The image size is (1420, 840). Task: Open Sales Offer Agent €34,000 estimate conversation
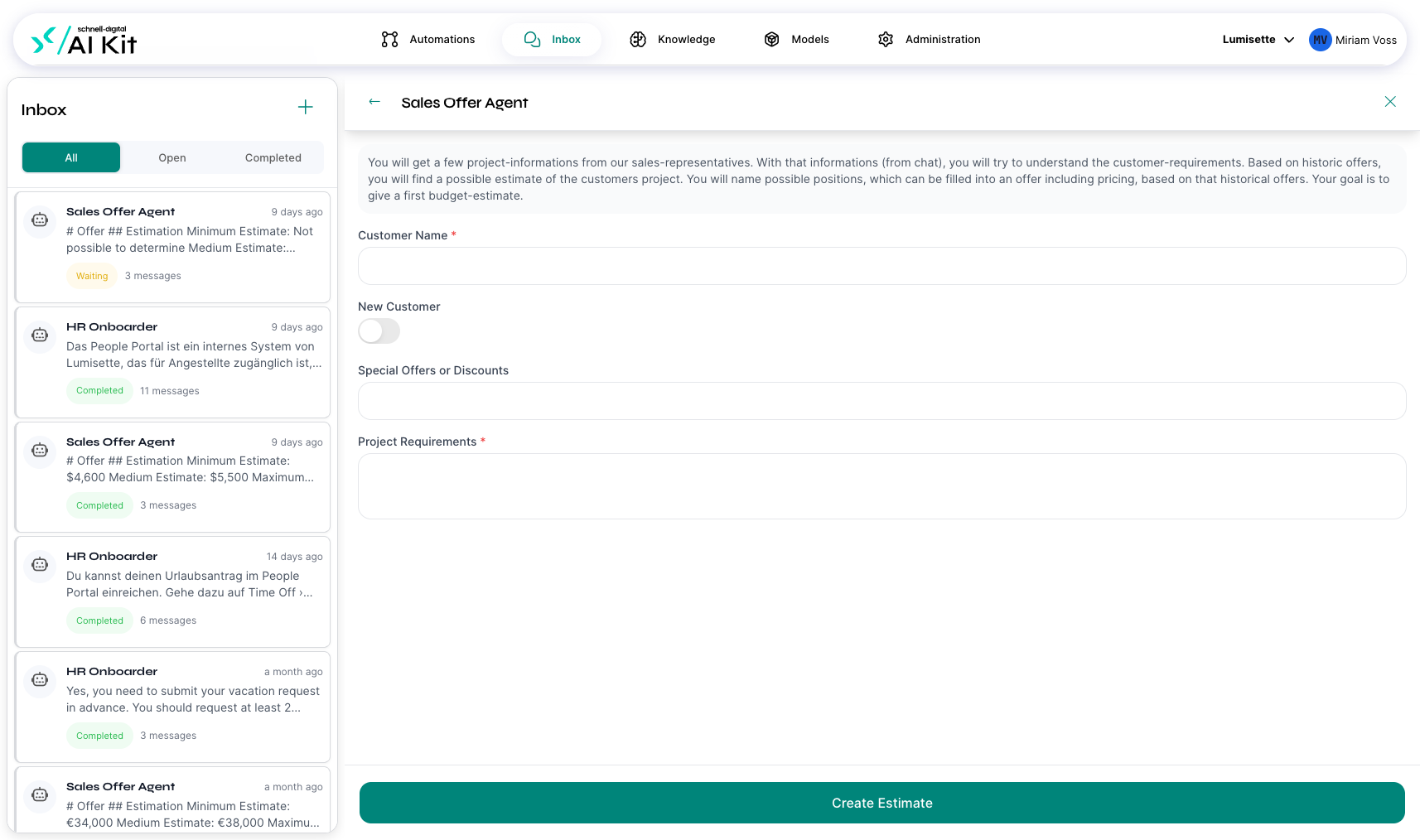pyautogui.click(x=172, y=799)
